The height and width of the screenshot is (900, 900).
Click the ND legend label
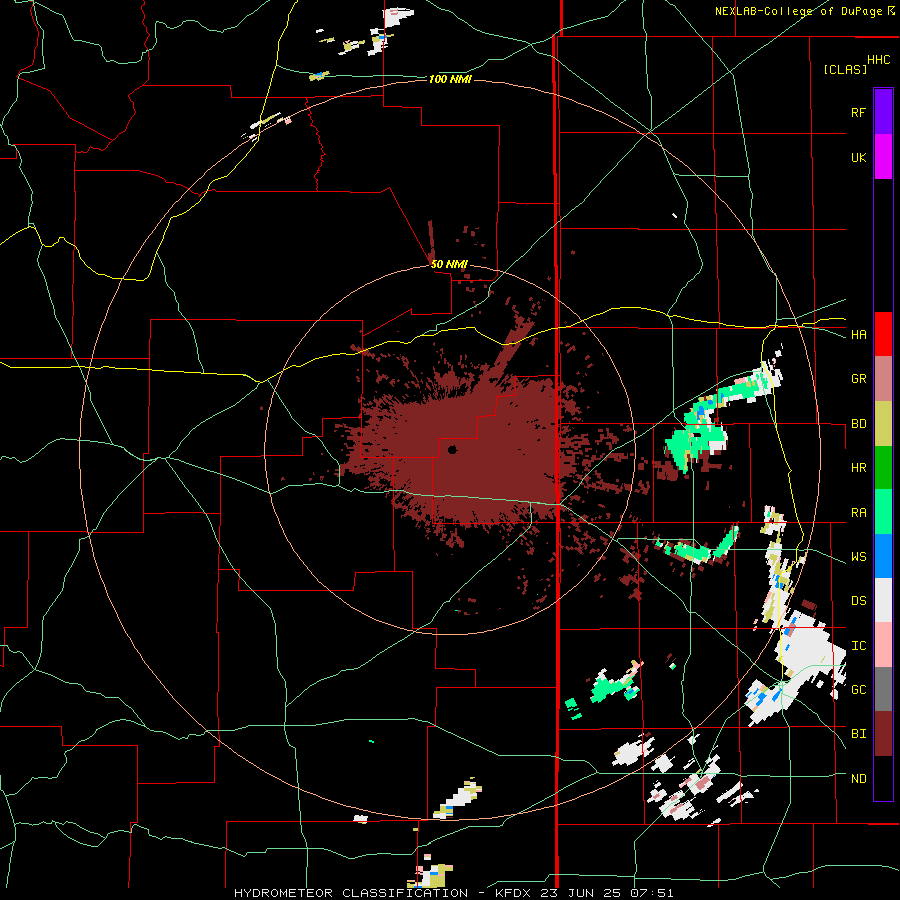tap(858, 779)
